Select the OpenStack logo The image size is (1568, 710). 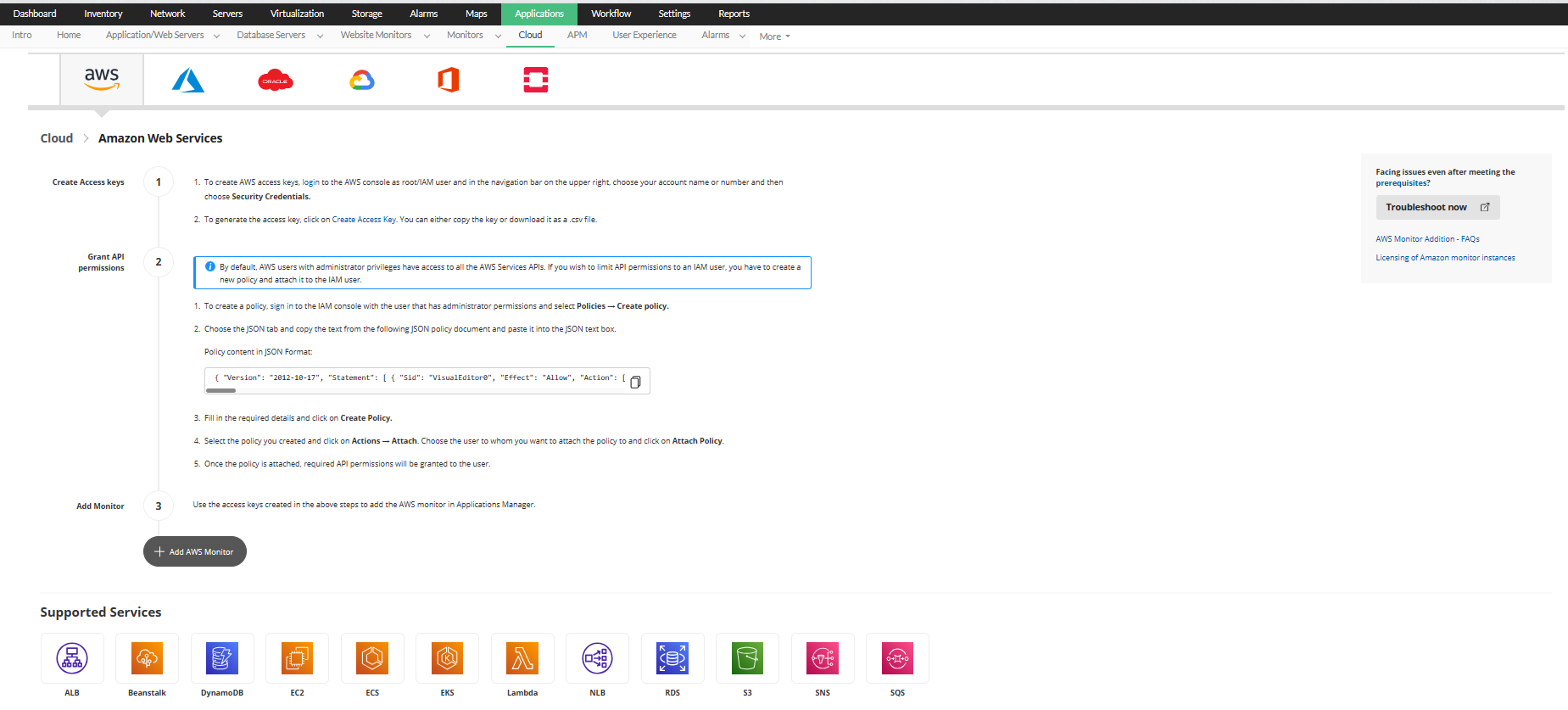(x=536, y=81)
